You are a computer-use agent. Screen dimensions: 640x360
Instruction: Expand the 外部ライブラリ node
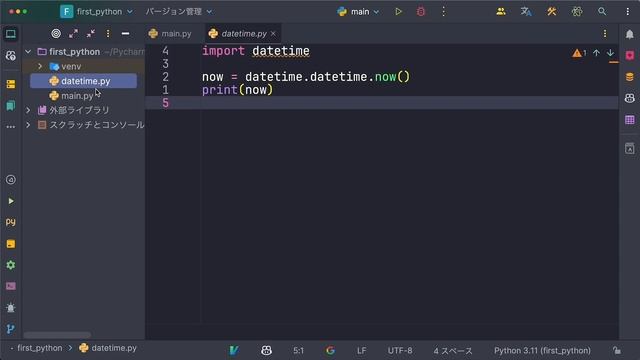28,110
